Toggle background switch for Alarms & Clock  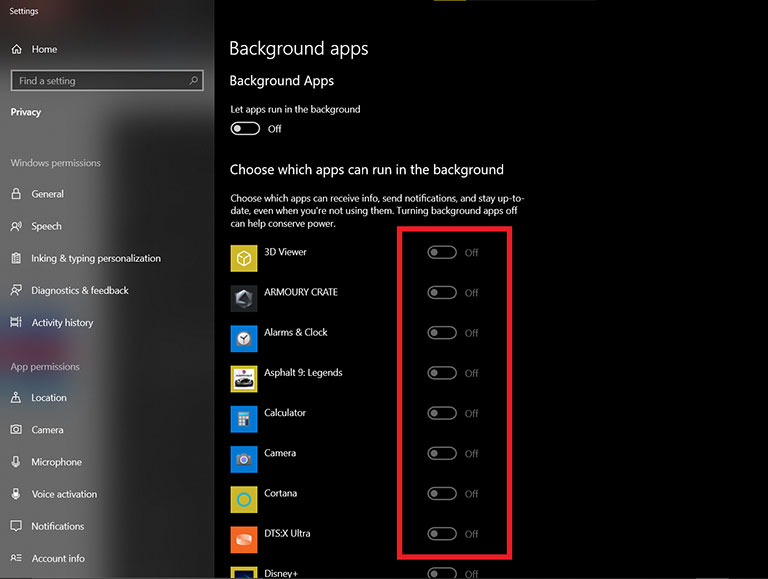[x=442, y=333]
